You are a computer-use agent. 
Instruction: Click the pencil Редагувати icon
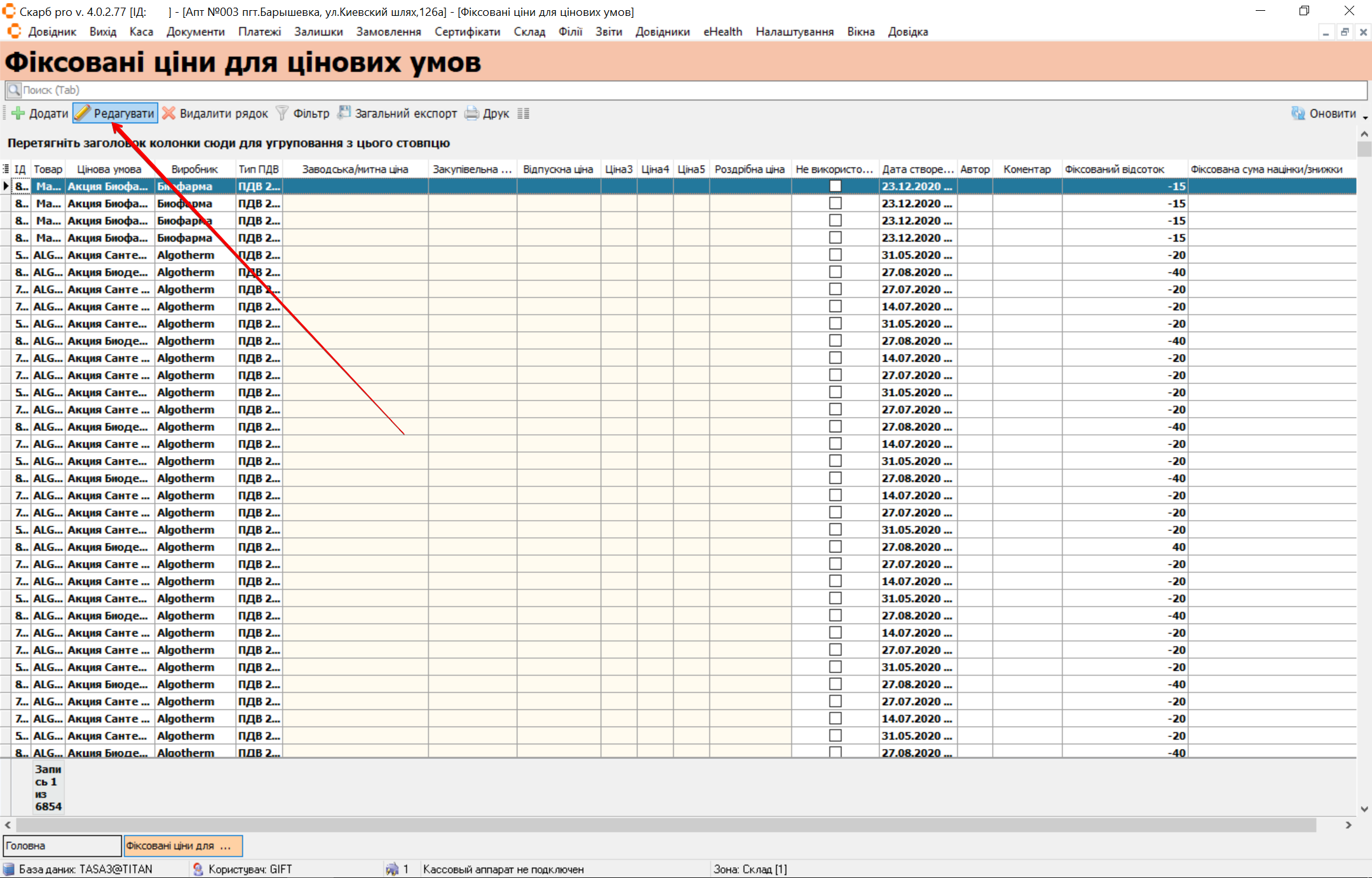(83, 113)
